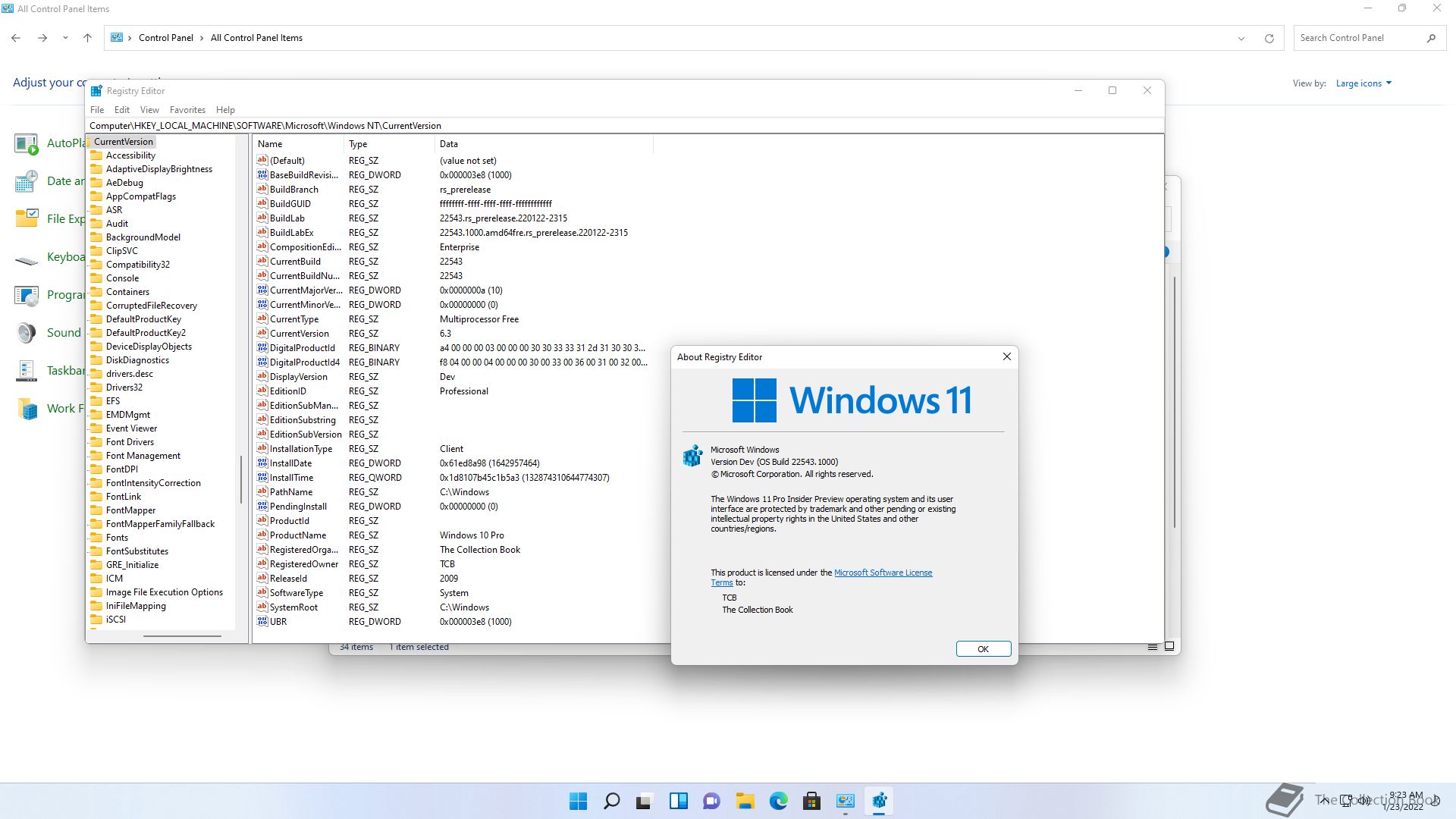
Task: Select the CurrentVersion tree key
Action: [124, 142]
